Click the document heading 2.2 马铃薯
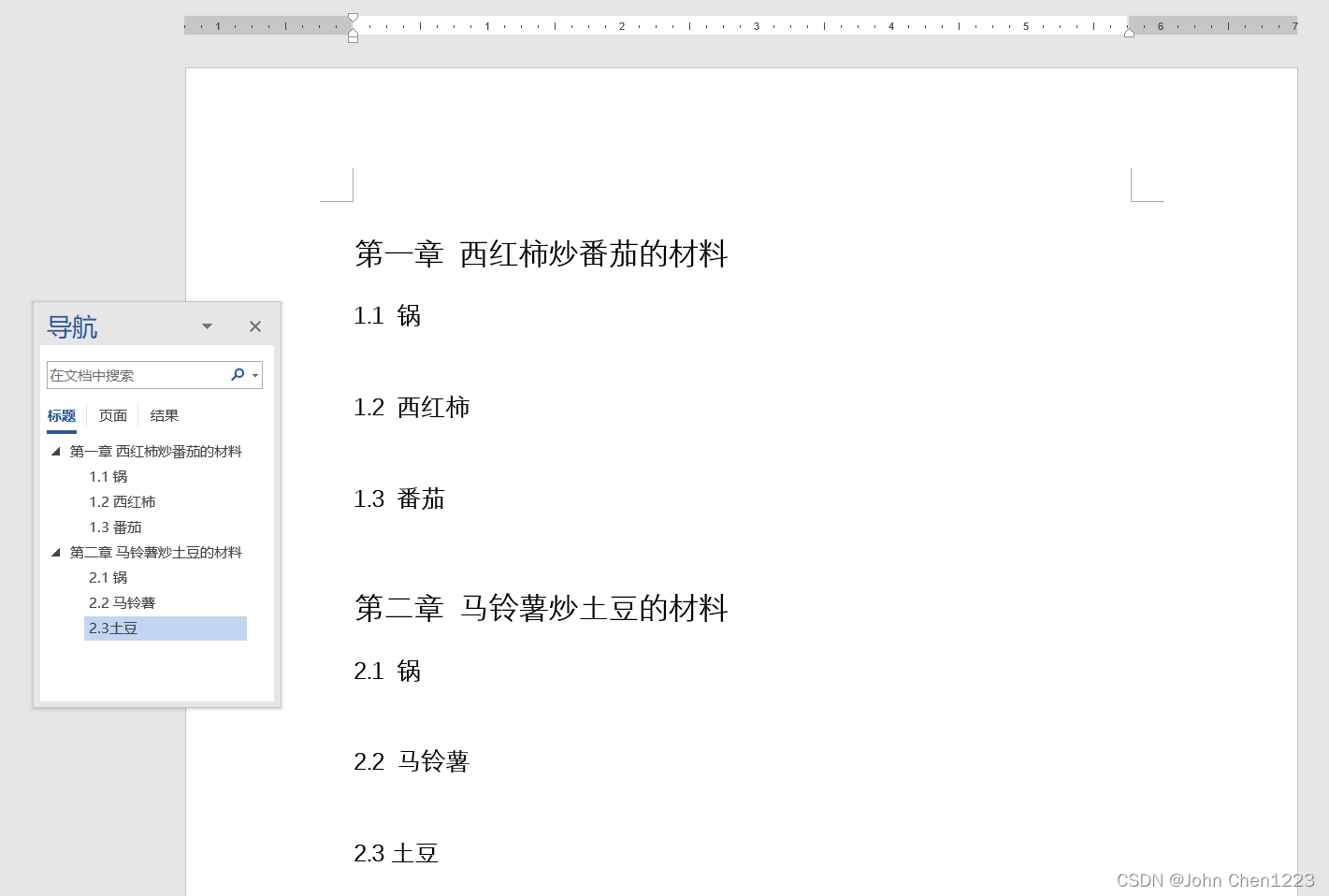The width and height of the screenshot is (1329, 896). pos(412,762)
